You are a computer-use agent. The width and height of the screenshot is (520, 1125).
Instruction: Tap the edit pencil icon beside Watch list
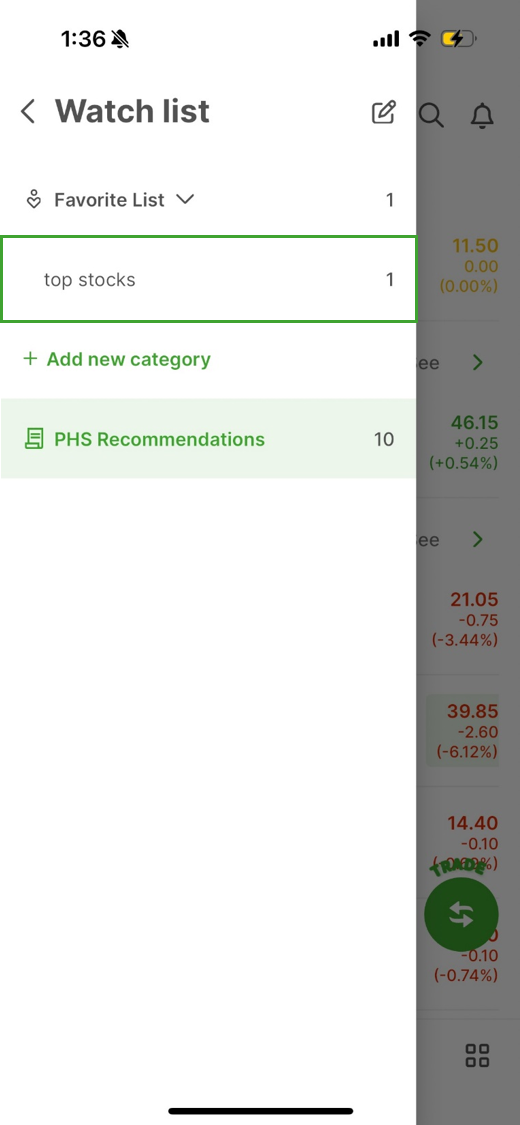coord(384,112)
